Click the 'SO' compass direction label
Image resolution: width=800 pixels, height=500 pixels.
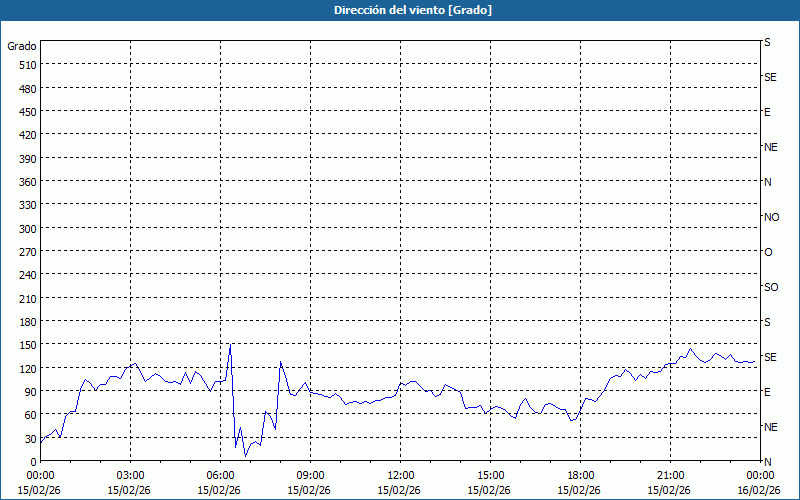[x=771, y=287]
